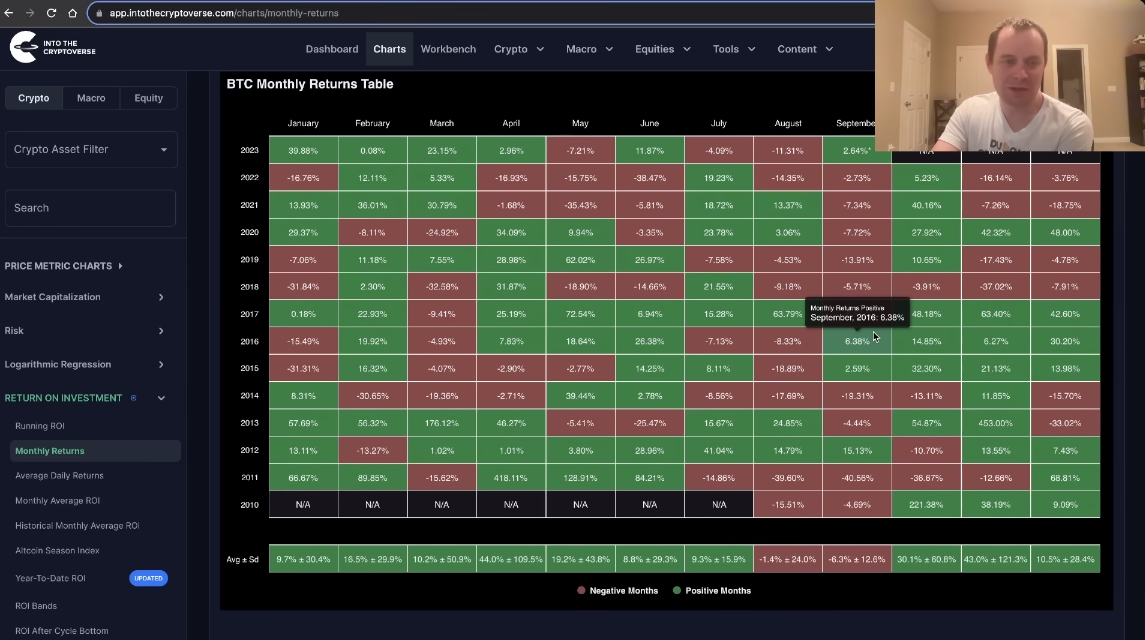Click the sidebar Search field

(91, 208)
